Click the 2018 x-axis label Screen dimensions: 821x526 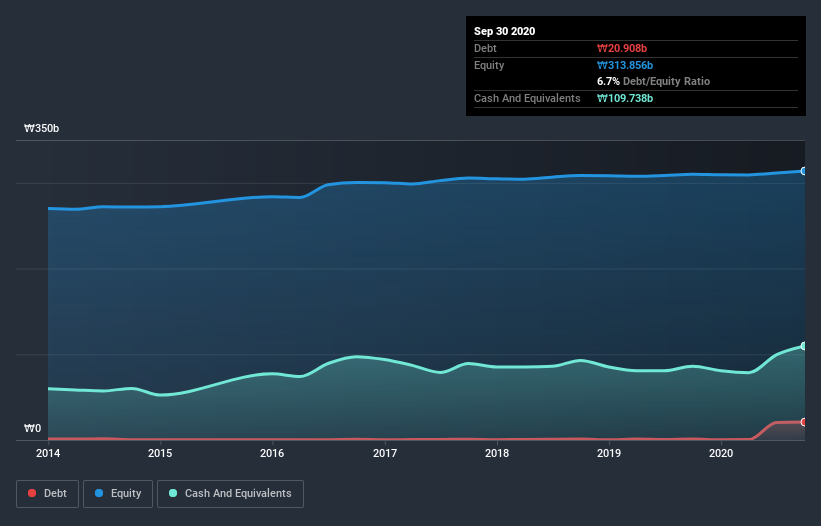pos(497,453)
